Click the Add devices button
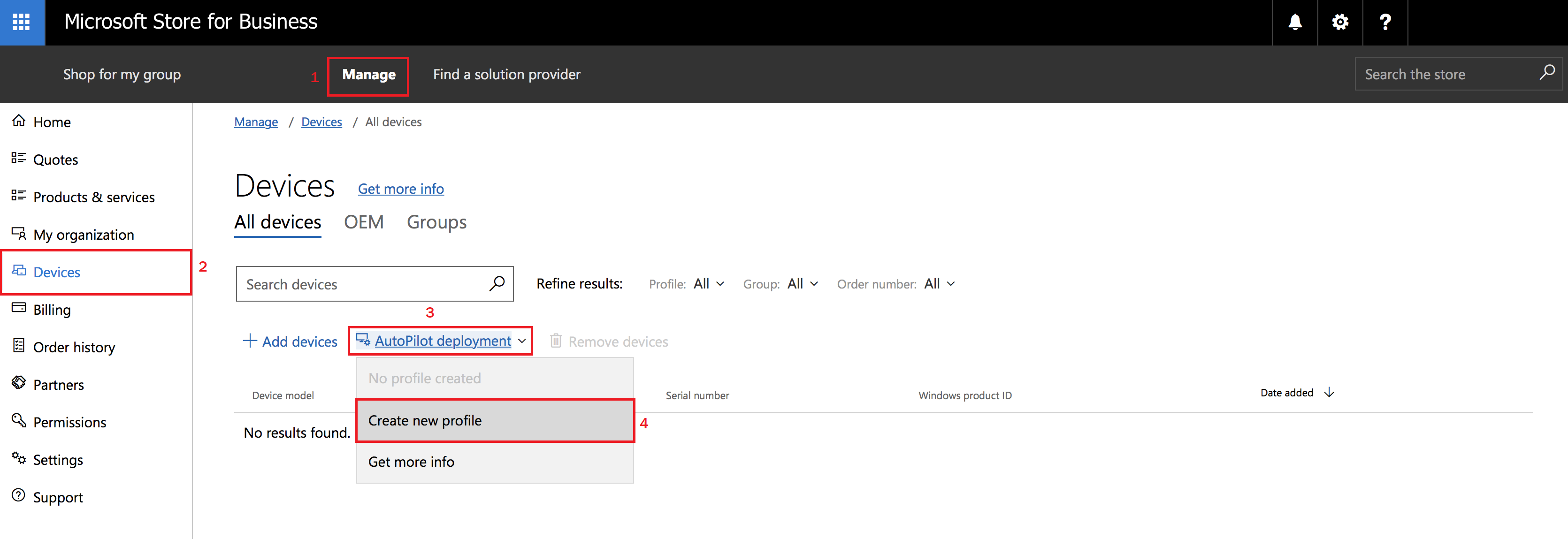1568x539 pixels. [x=290, y=342]
